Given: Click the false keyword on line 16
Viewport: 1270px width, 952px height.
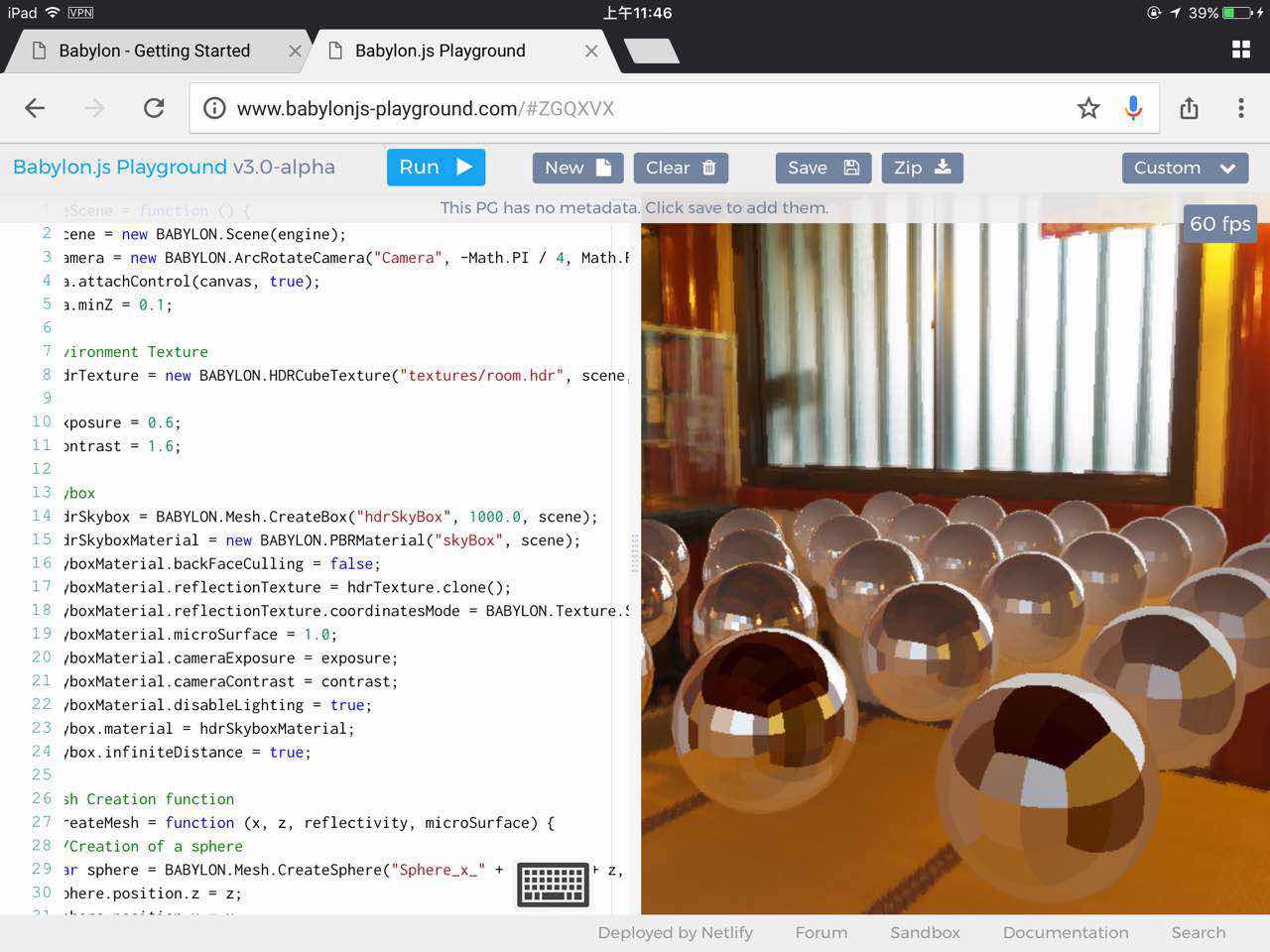Looking at the screenshot, I should (x=351, y=563).
